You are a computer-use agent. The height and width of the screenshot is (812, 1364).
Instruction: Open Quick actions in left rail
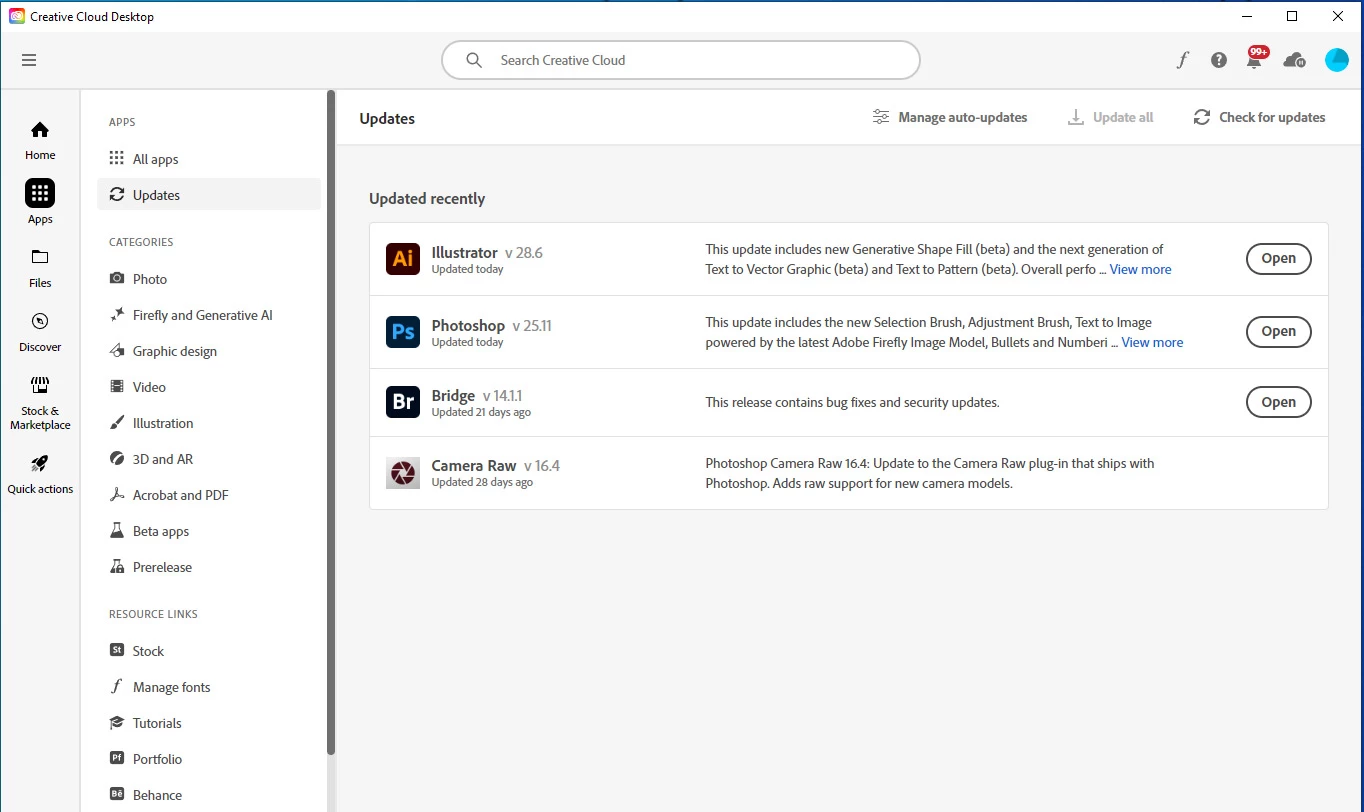40,474
